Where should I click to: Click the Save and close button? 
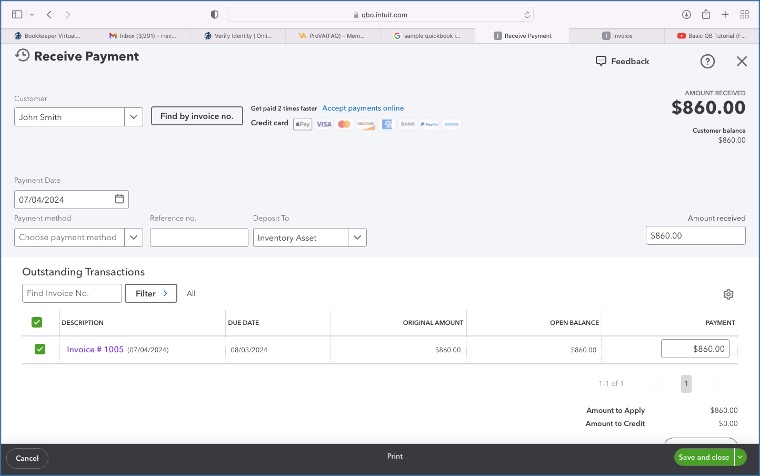point(704,457)
